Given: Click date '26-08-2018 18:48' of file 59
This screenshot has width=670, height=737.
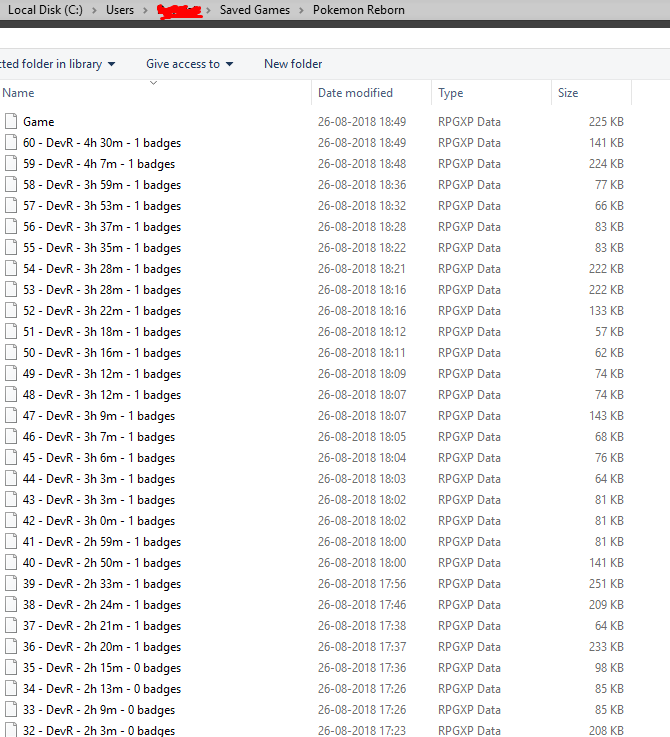Looking at the screenshot, I should pos(362,164).
